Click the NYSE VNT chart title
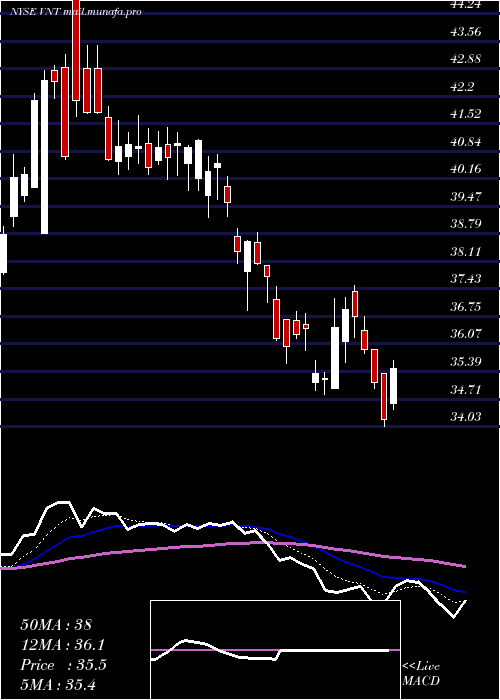Screen dimensions: 500x700 point(76,12)
